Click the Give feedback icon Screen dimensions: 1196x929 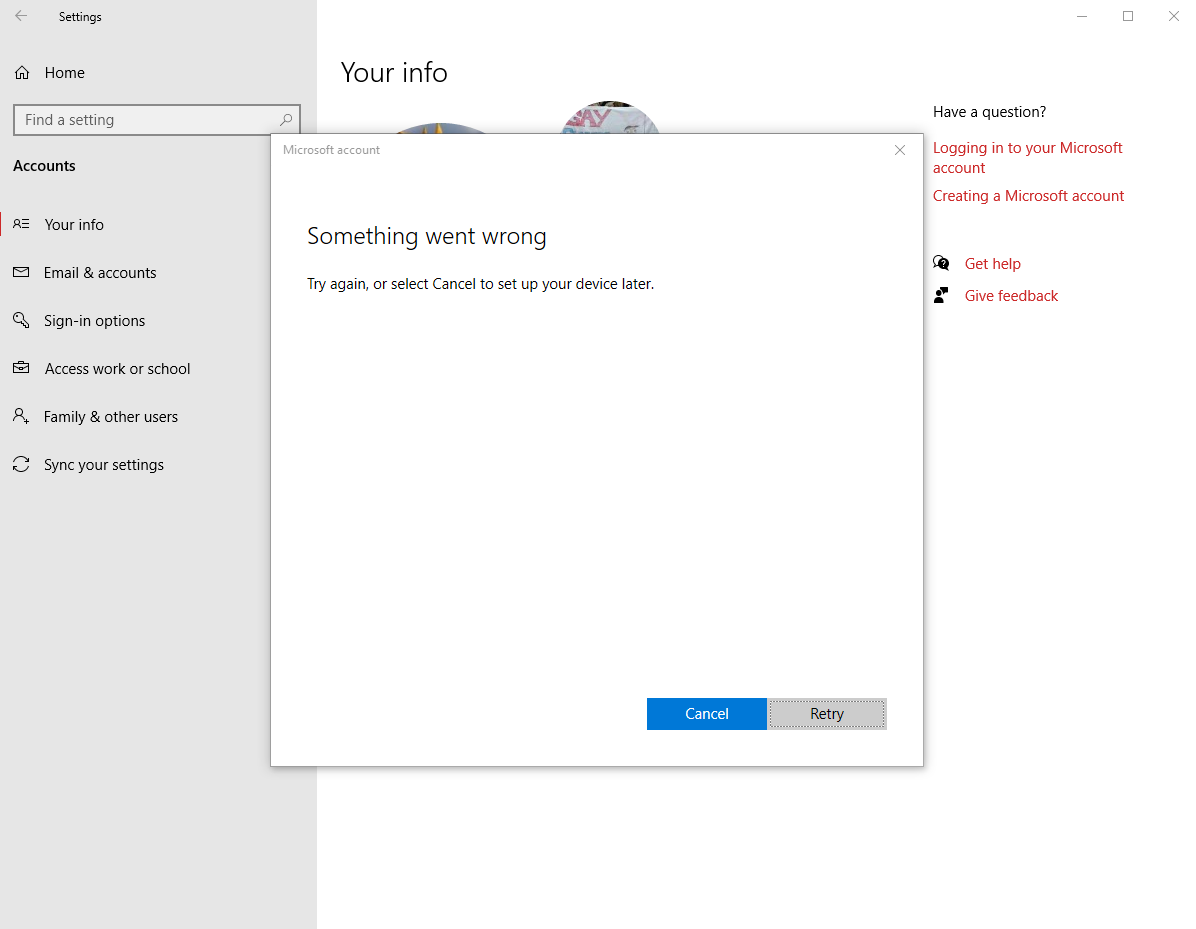pos(941,294)
